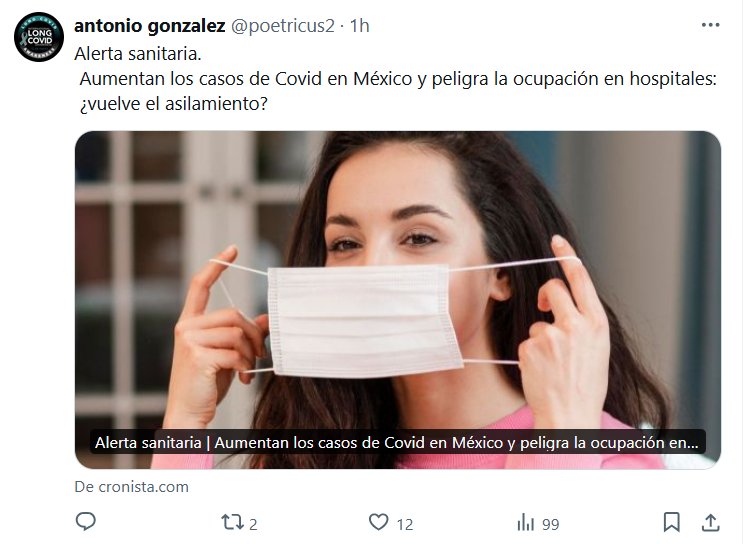Screen dimensions: 748x544
Task: Click the like count 12
Action: 405,524
